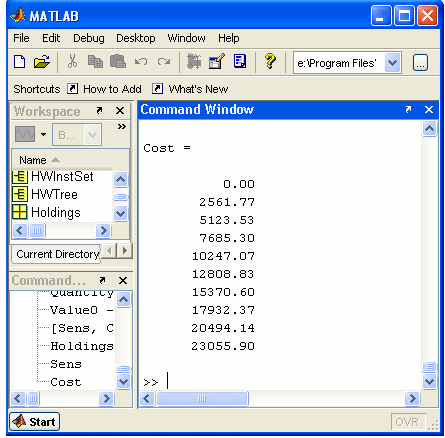Image resolution: width=445 pixels, height=438 pixels.
Task: Undo the last action with the toolbar arrow
Action: click(141, 62)
